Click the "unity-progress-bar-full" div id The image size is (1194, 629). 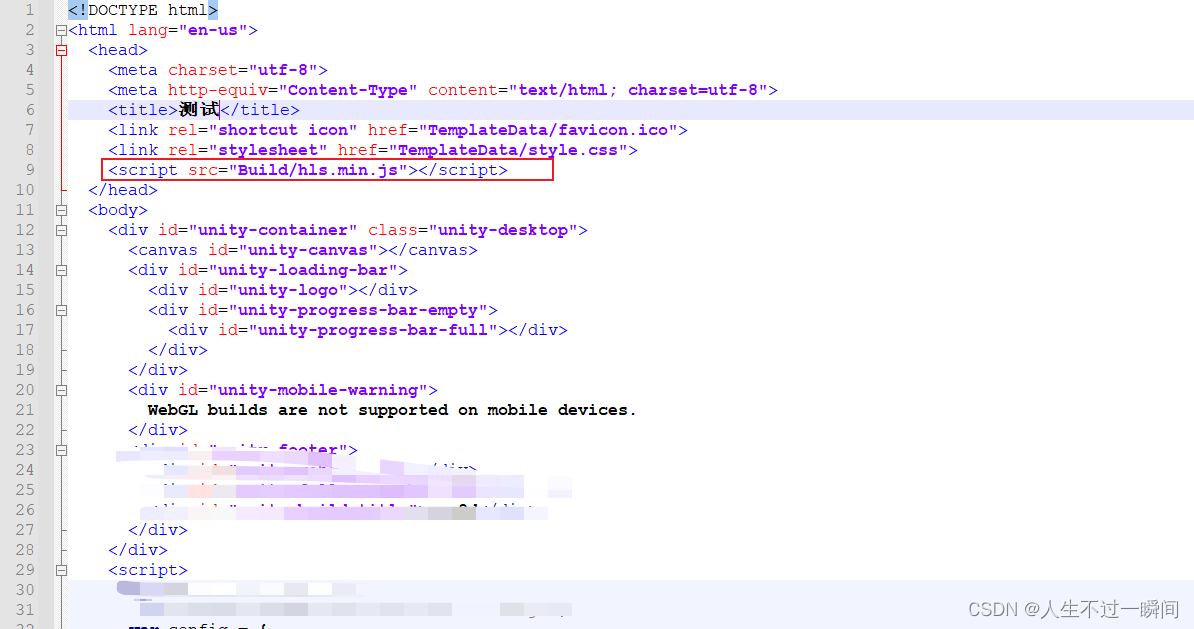point(373,330)
